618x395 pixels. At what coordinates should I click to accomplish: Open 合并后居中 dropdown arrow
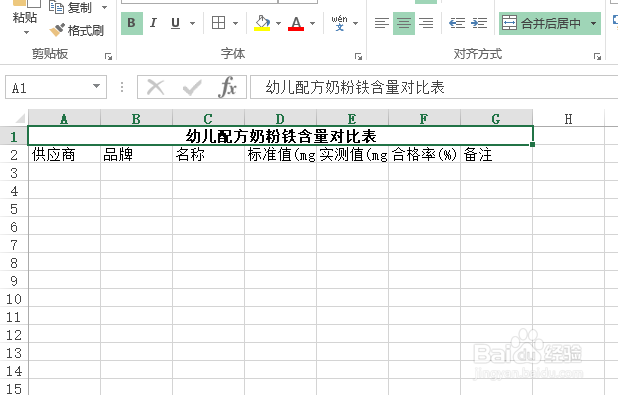tap(594, 23)
